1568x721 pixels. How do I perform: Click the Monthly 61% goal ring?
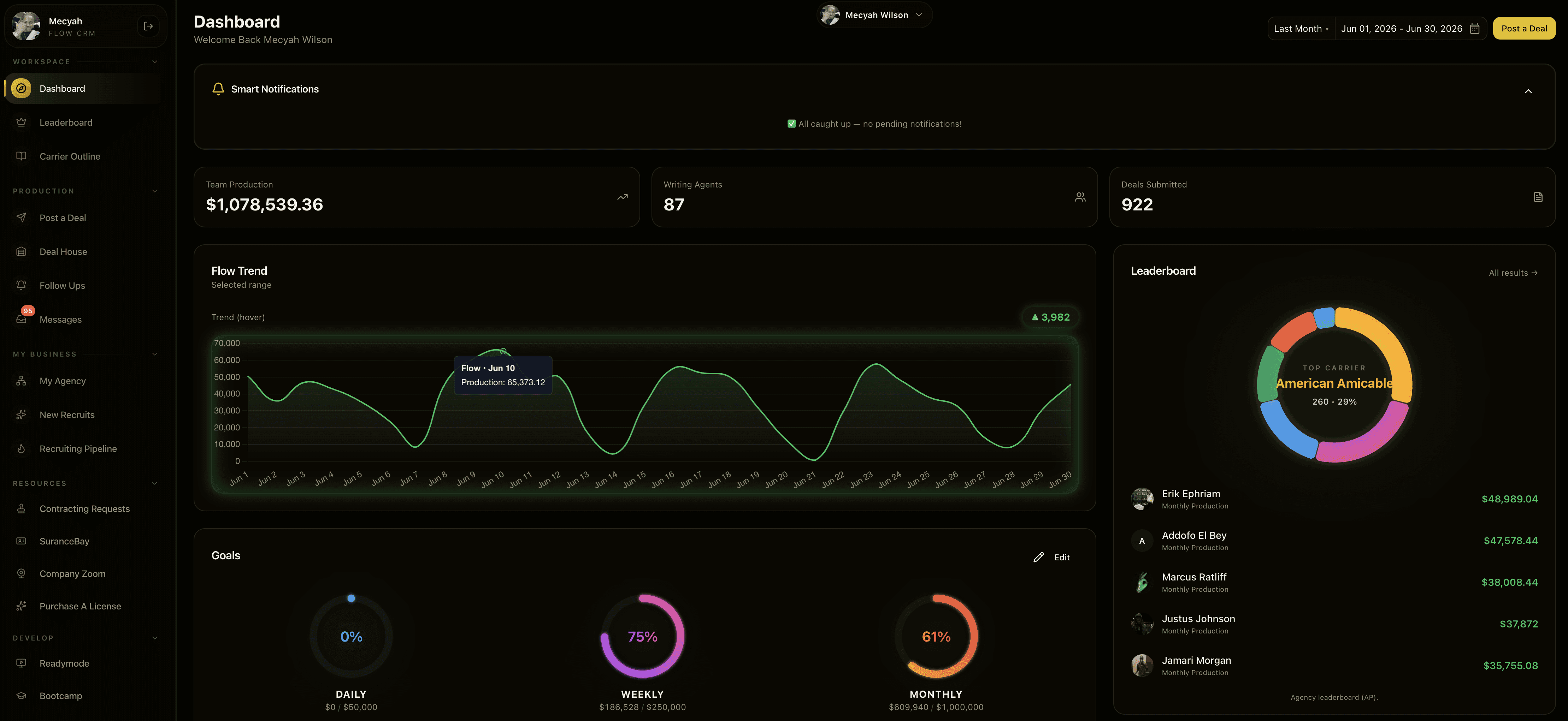coord(936,636)
